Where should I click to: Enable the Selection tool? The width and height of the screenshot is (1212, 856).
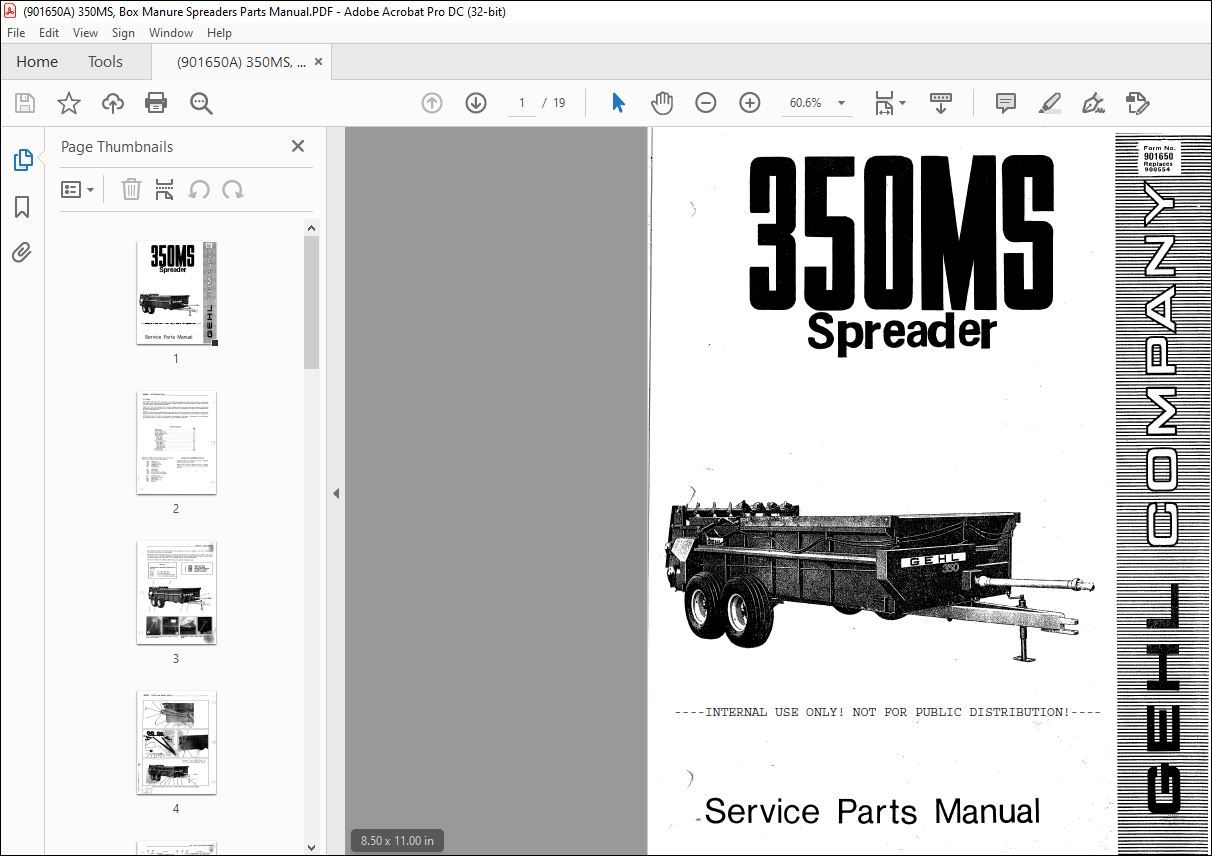(618, 102)
